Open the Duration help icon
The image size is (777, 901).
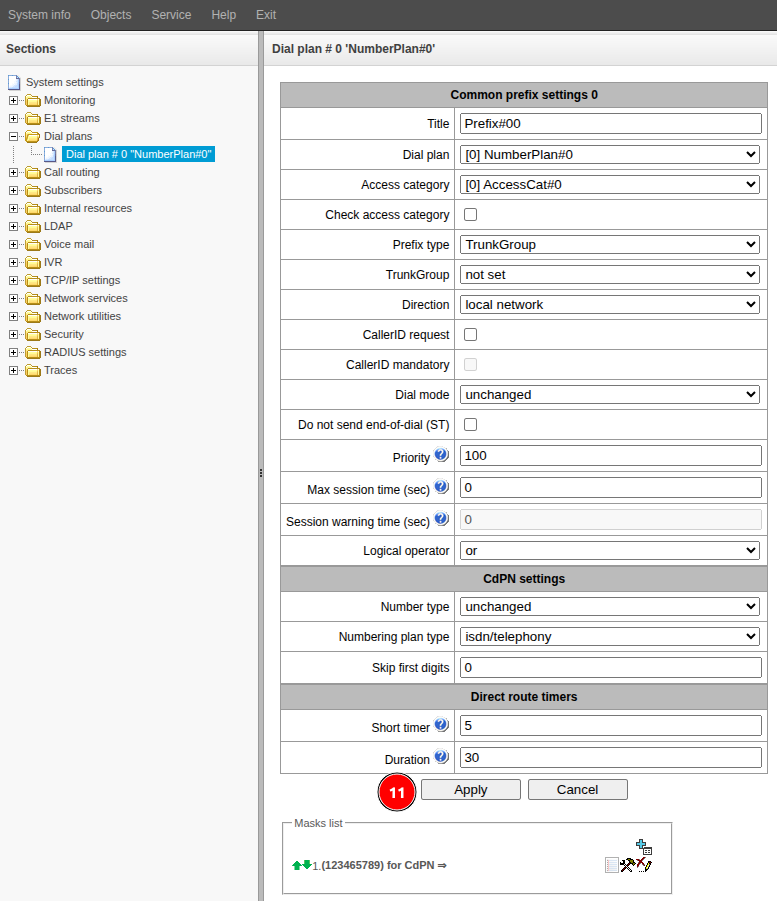tap(441, 757)
